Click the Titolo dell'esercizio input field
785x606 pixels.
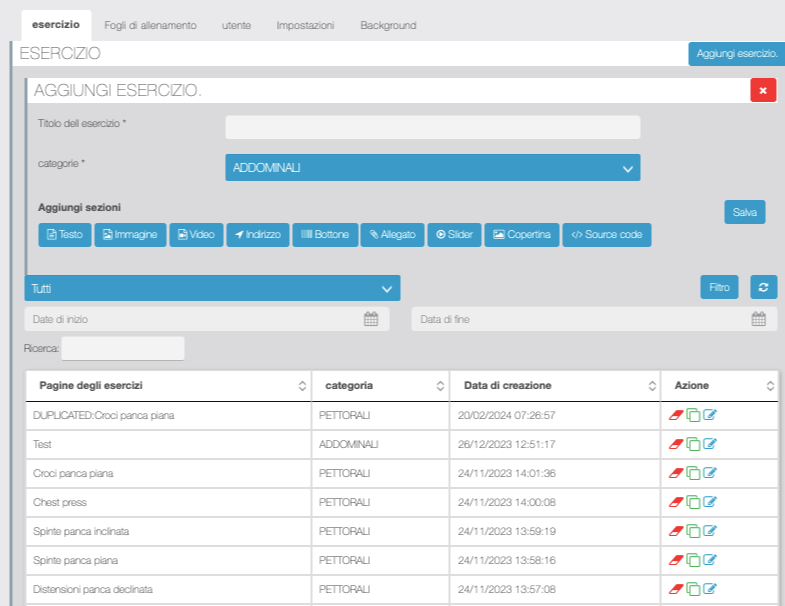pos(432,127)
